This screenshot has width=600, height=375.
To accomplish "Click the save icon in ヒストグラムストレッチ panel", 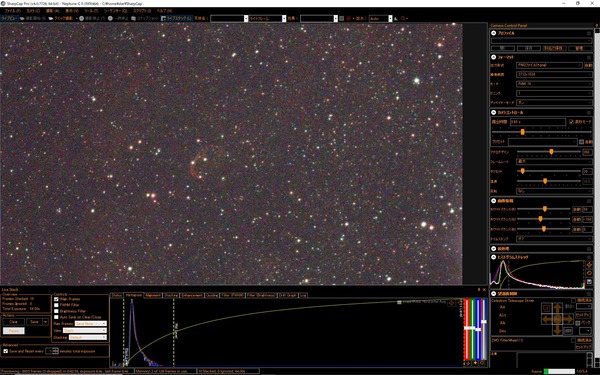I will click(x=589, y=282).
